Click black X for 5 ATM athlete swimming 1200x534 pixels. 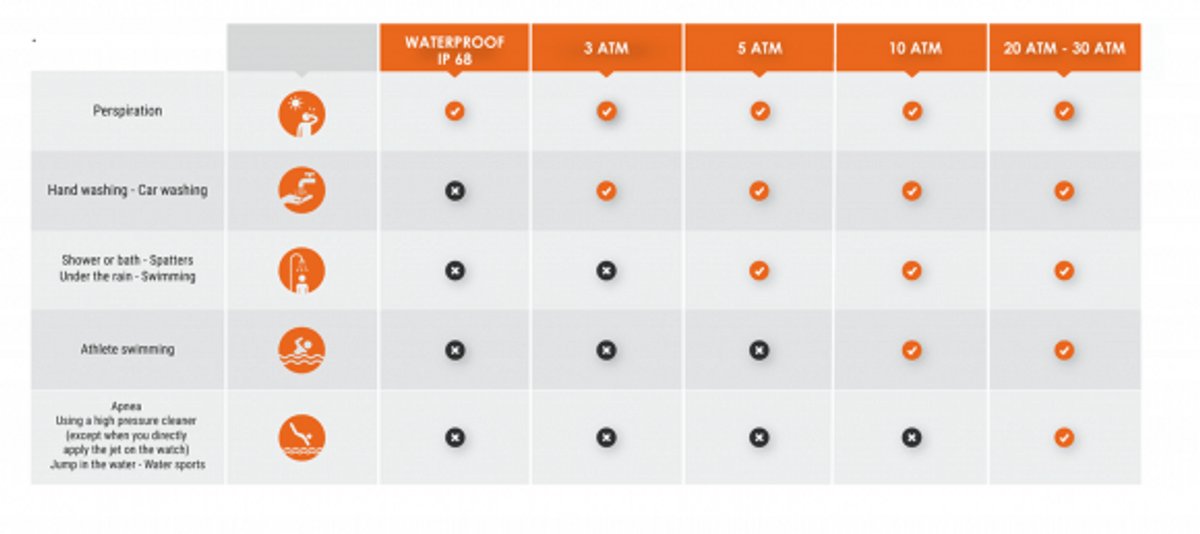click(760, 350)
